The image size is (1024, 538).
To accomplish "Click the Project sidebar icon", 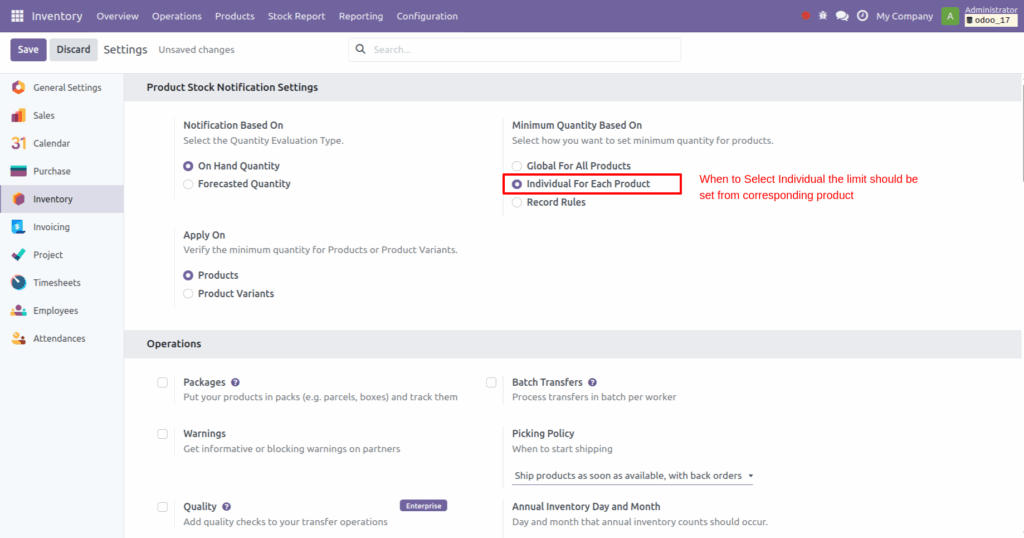I will 18,255.
